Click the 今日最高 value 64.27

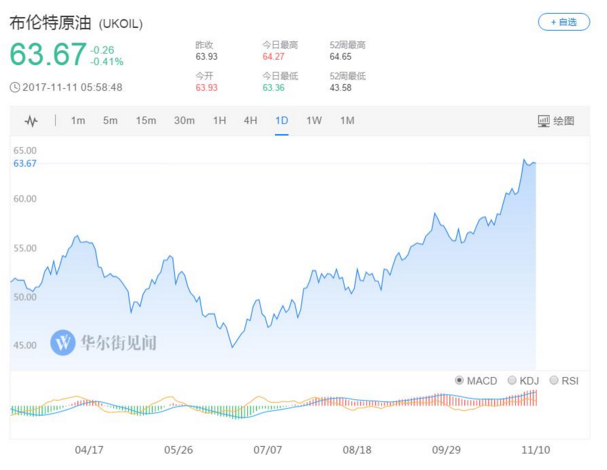pos(273,57)
